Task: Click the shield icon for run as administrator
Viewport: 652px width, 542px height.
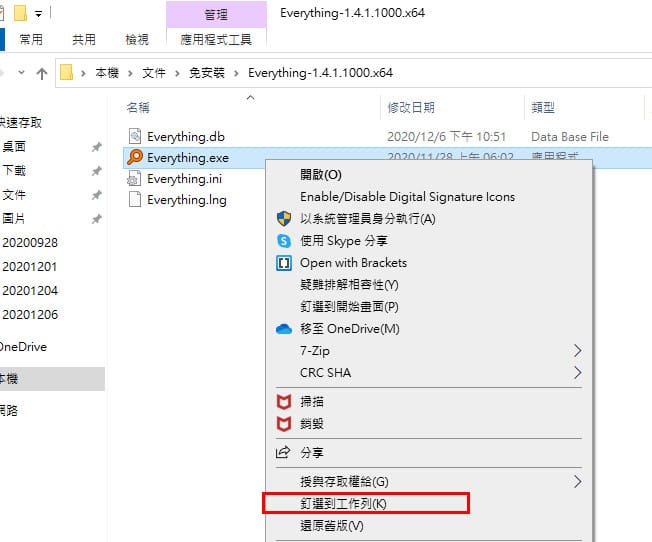Action: coord(284,218)
